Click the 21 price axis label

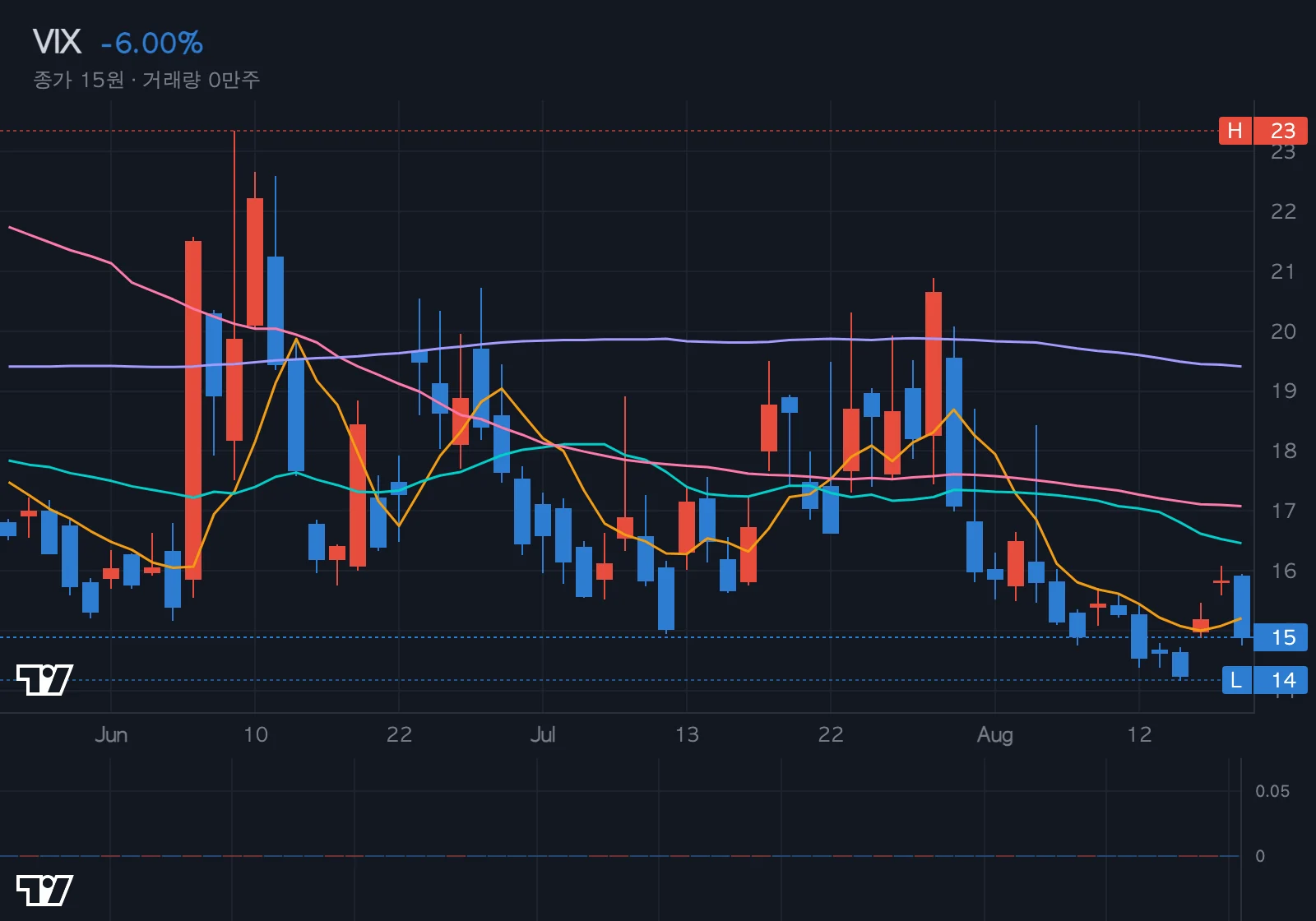pos(1283,271)
